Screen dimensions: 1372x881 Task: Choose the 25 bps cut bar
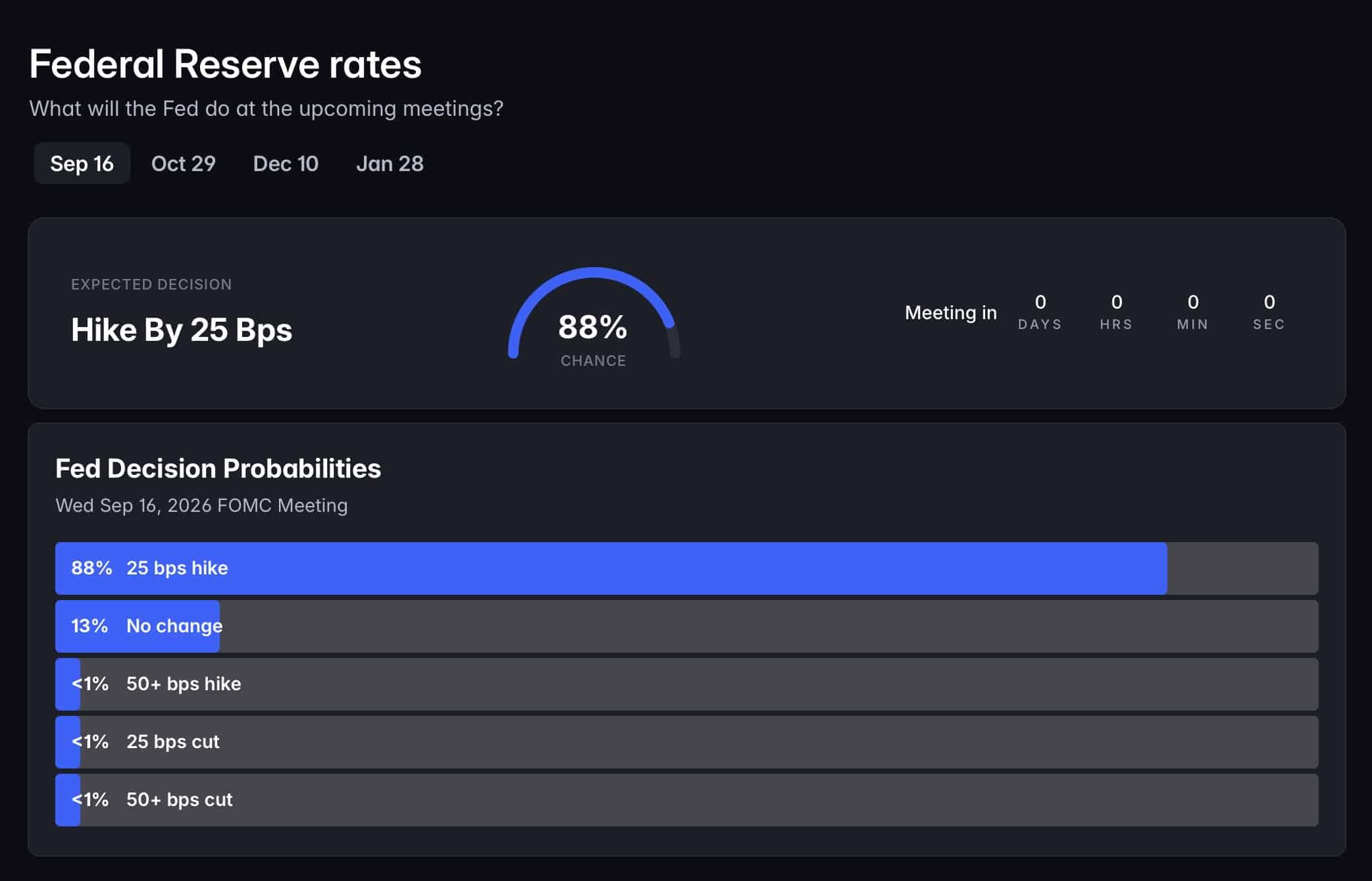tap(687, 742)
